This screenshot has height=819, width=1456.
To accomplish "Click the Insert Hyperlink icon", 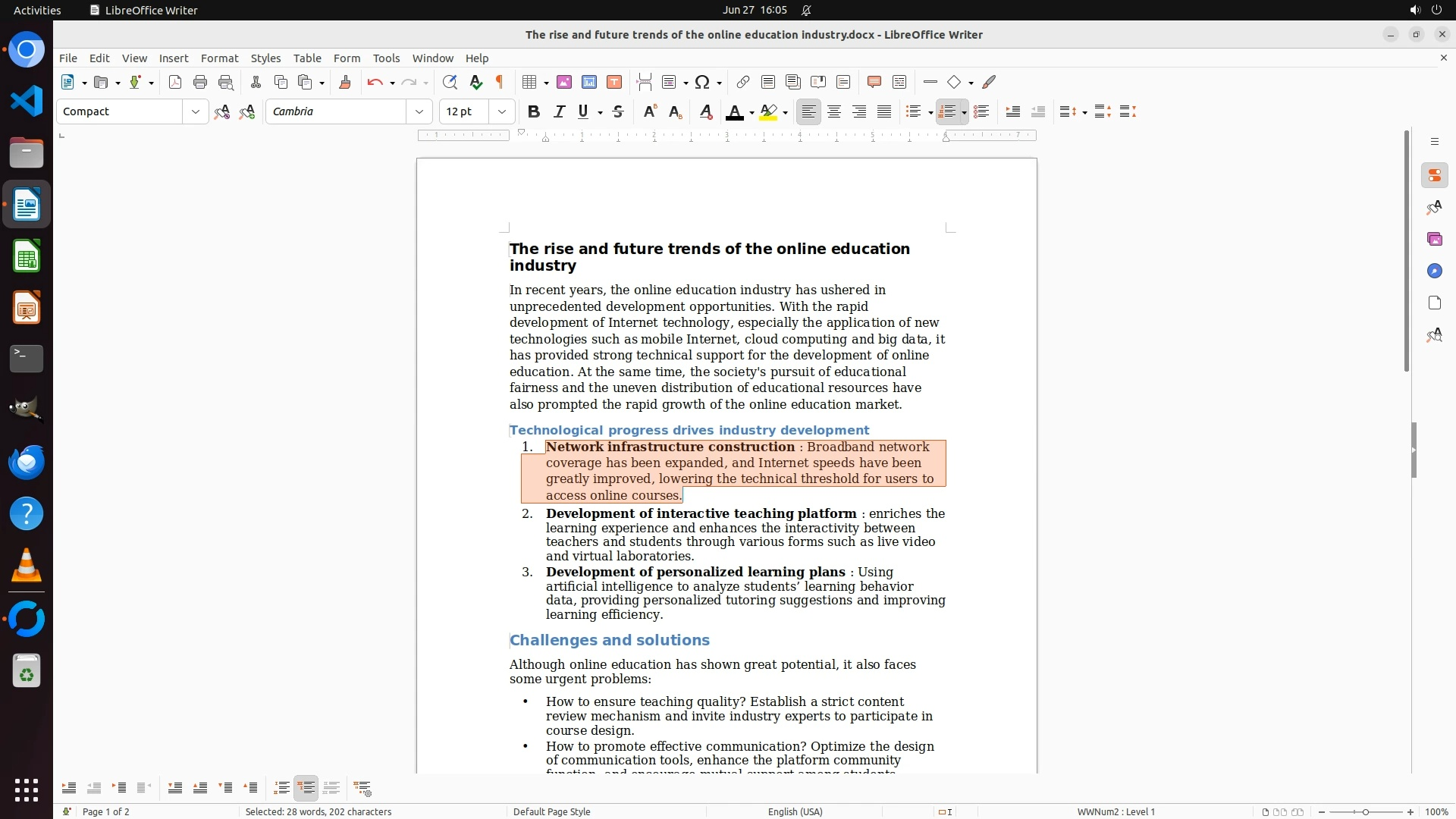I will coord(743,83).
